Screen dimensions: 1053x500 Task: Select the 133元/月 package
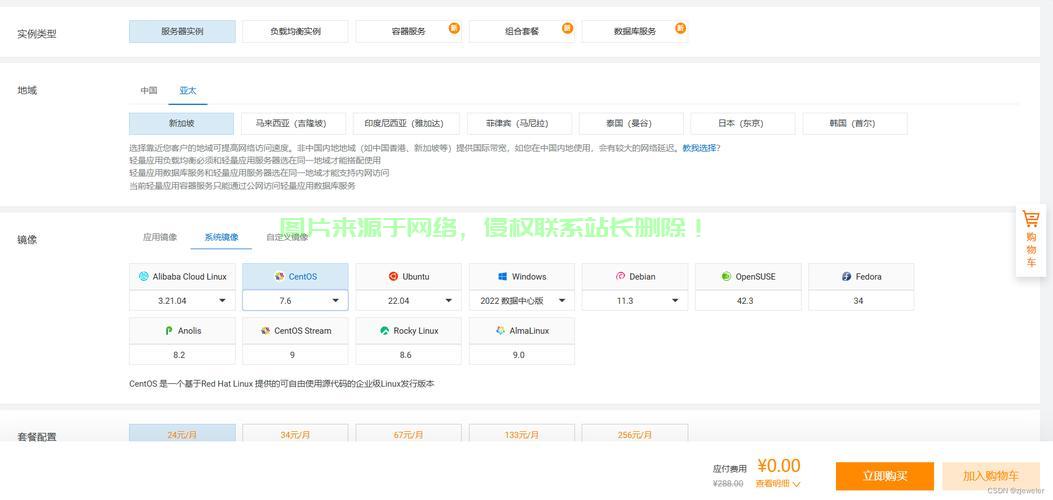pos(522,434)
